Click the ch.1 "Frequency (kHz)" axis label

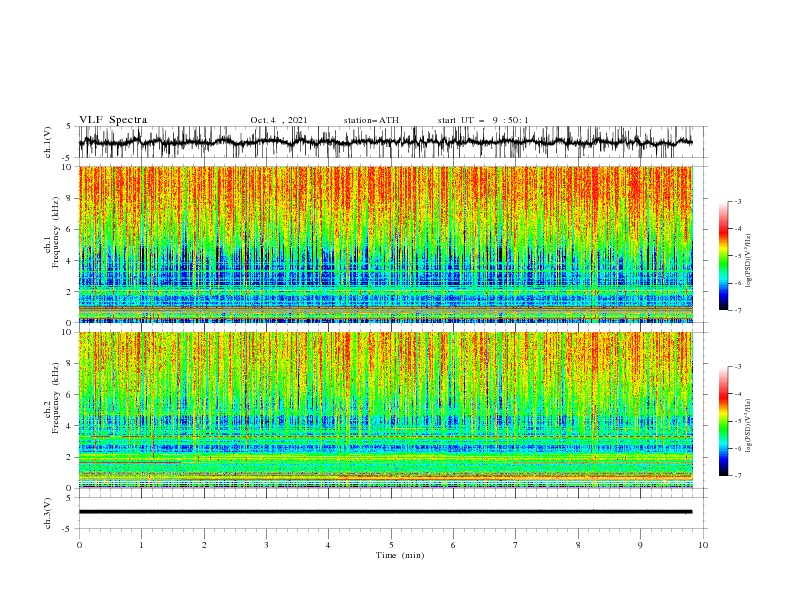click(x=56, y=231)
